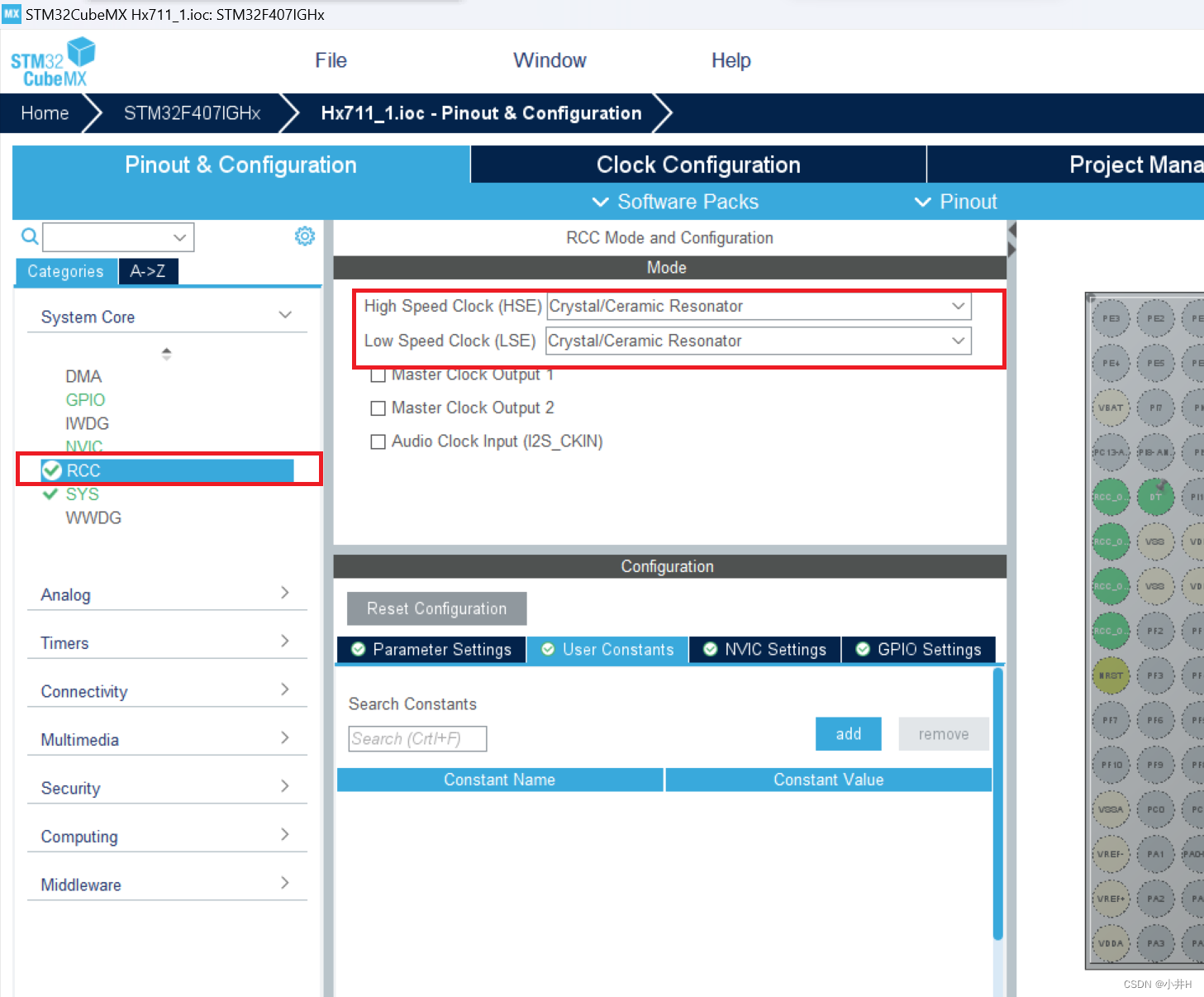This screenshot has width=1204, height=997.
Task: Switch to A->Z list tab
Action: click(x=148, y=271)
